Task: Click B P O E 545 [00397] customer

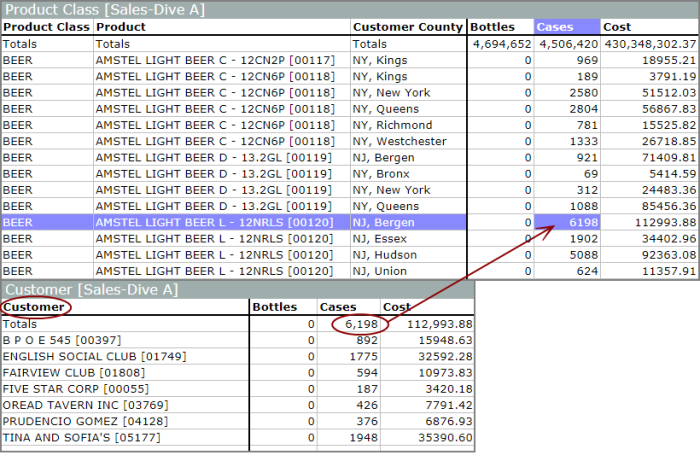Action: coord(58,340)
